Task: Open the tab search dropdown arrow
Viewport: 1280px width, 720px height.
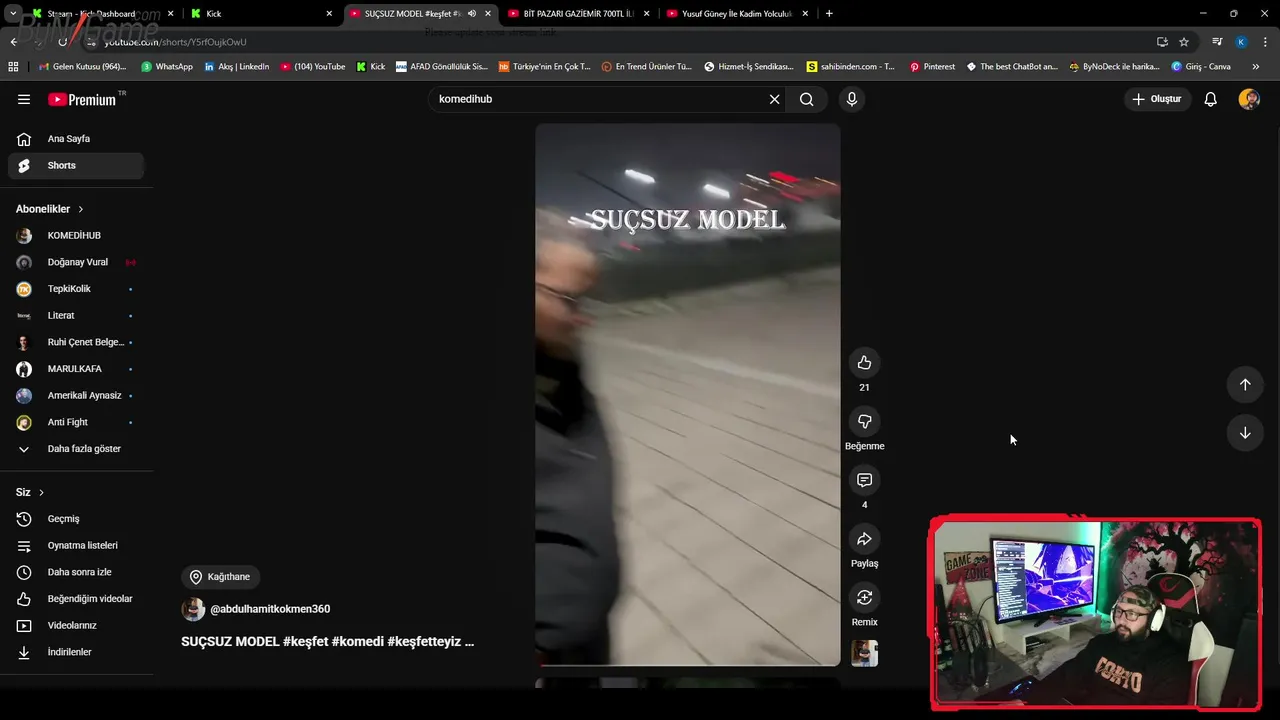Action: click(x=13, y=14)
